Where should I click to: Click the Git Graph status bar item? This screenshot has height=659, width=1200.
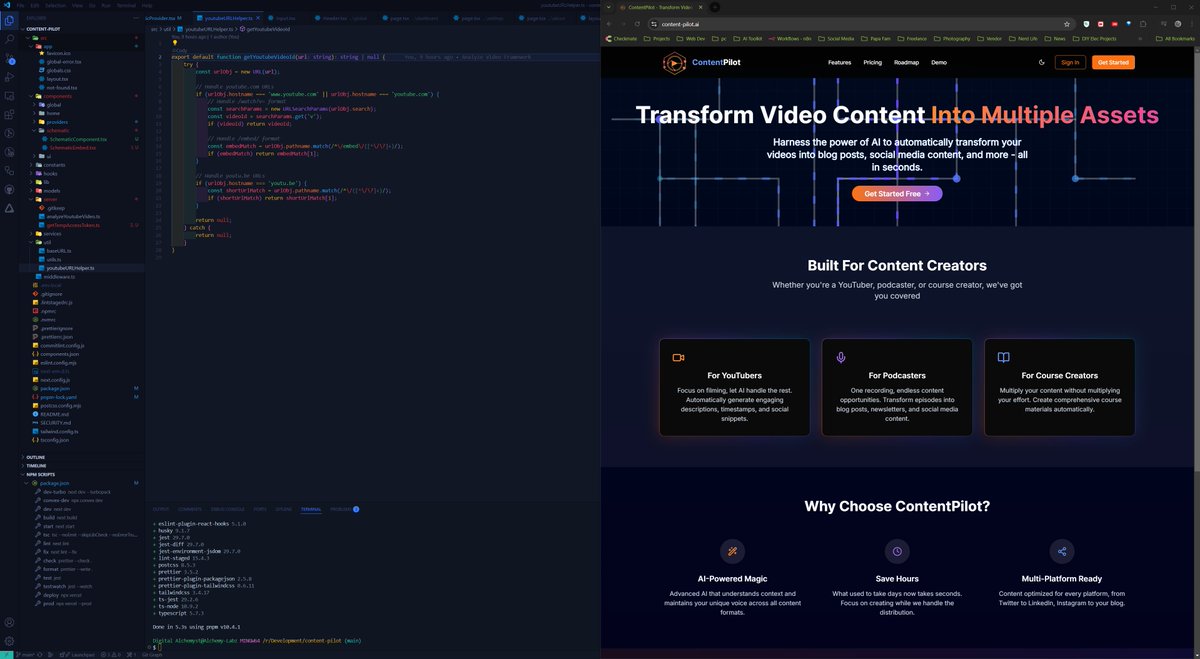pos(152,655)
